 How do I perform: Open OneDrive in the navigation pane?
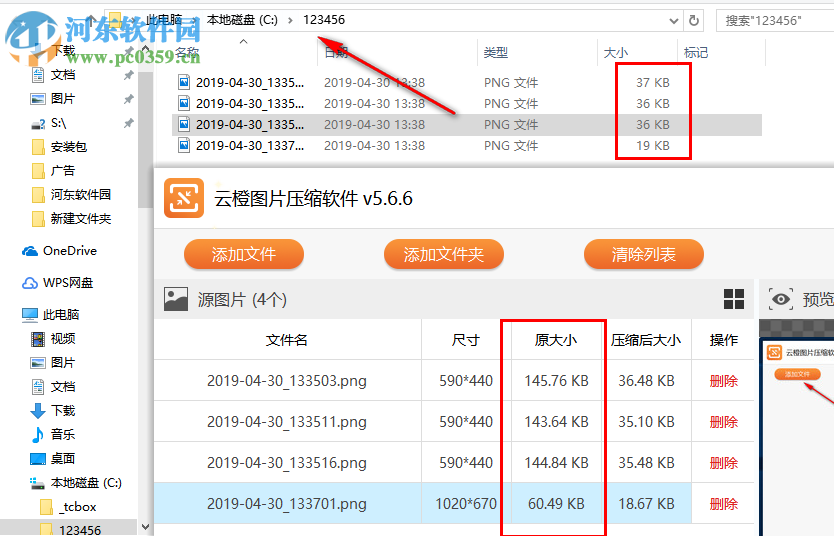click(70, 250)
